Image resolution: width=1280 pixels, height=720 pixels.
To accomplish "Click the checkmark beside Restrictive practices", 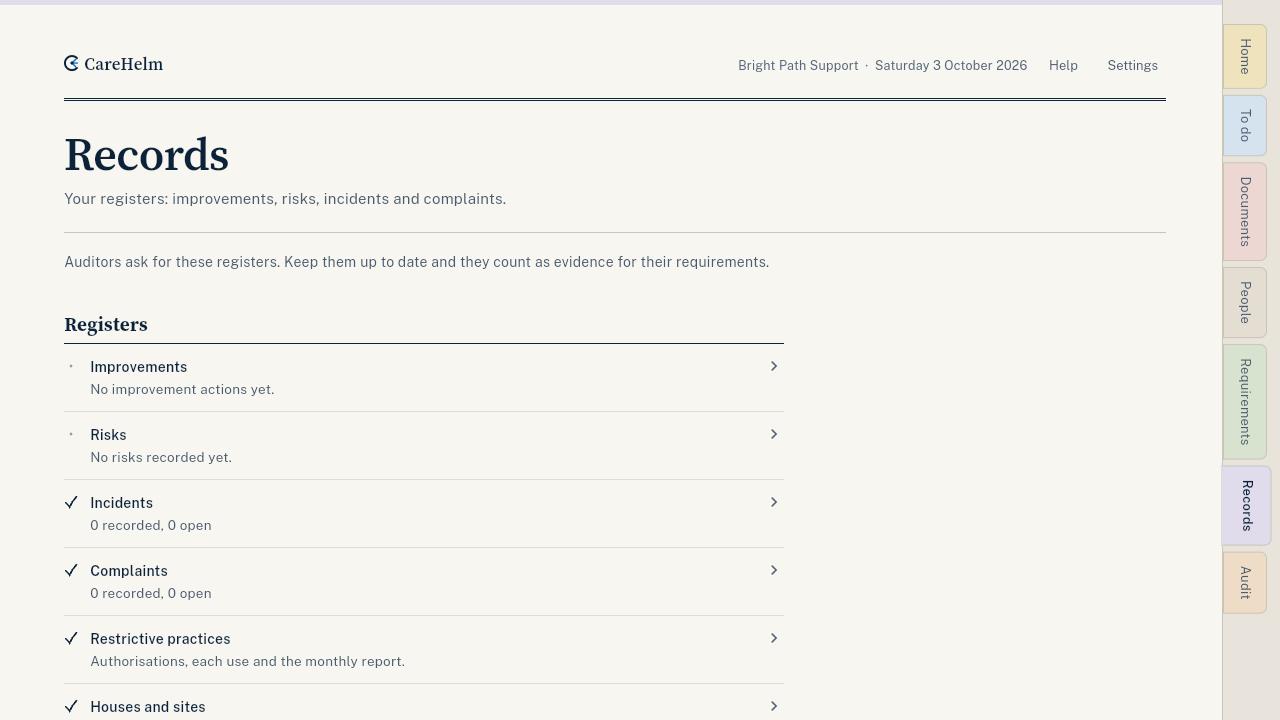I will click(71, 638).
